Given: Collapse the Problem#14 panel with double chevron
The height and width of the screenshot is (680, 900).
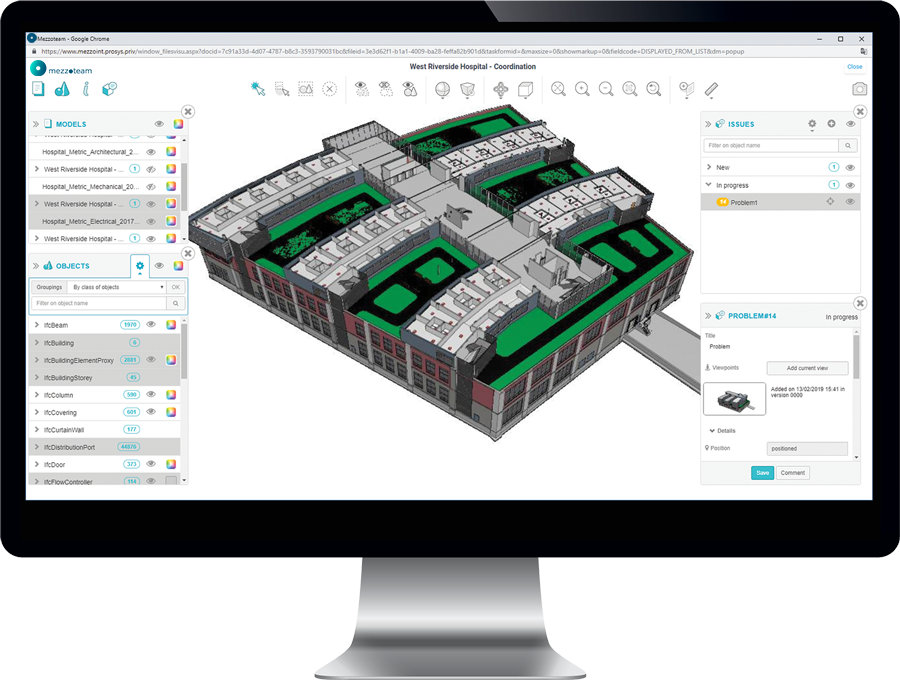Looking at the screenshot, I should tap(708, 316).
